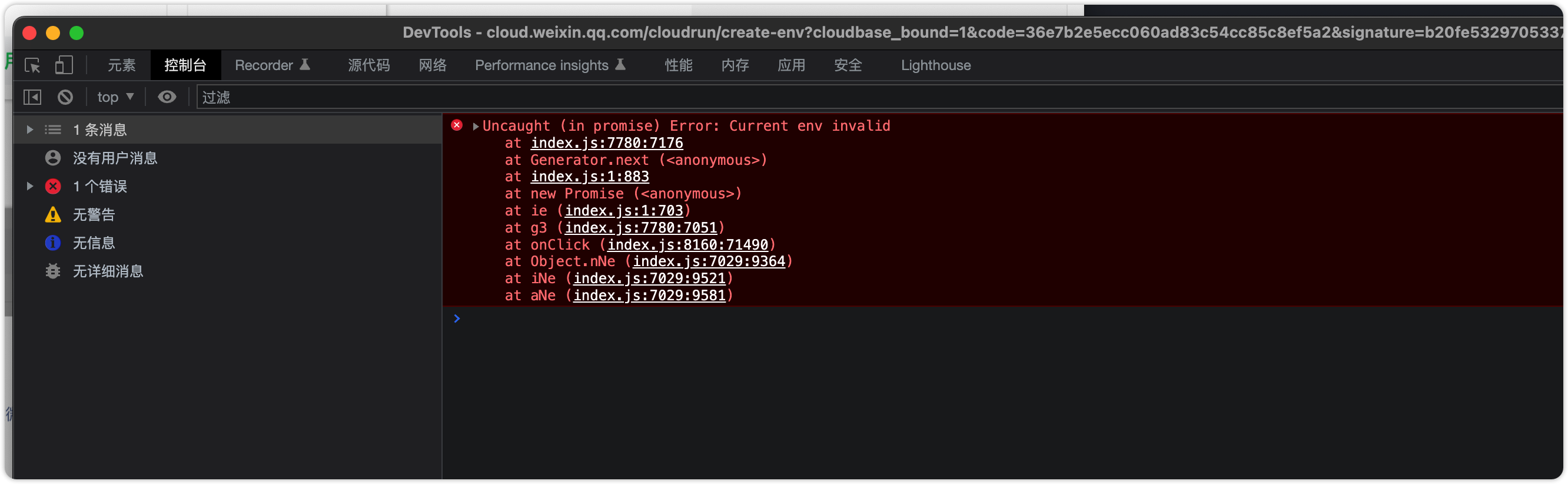Select the 无详细消息 sidebar row

click(x=228, y=271)
